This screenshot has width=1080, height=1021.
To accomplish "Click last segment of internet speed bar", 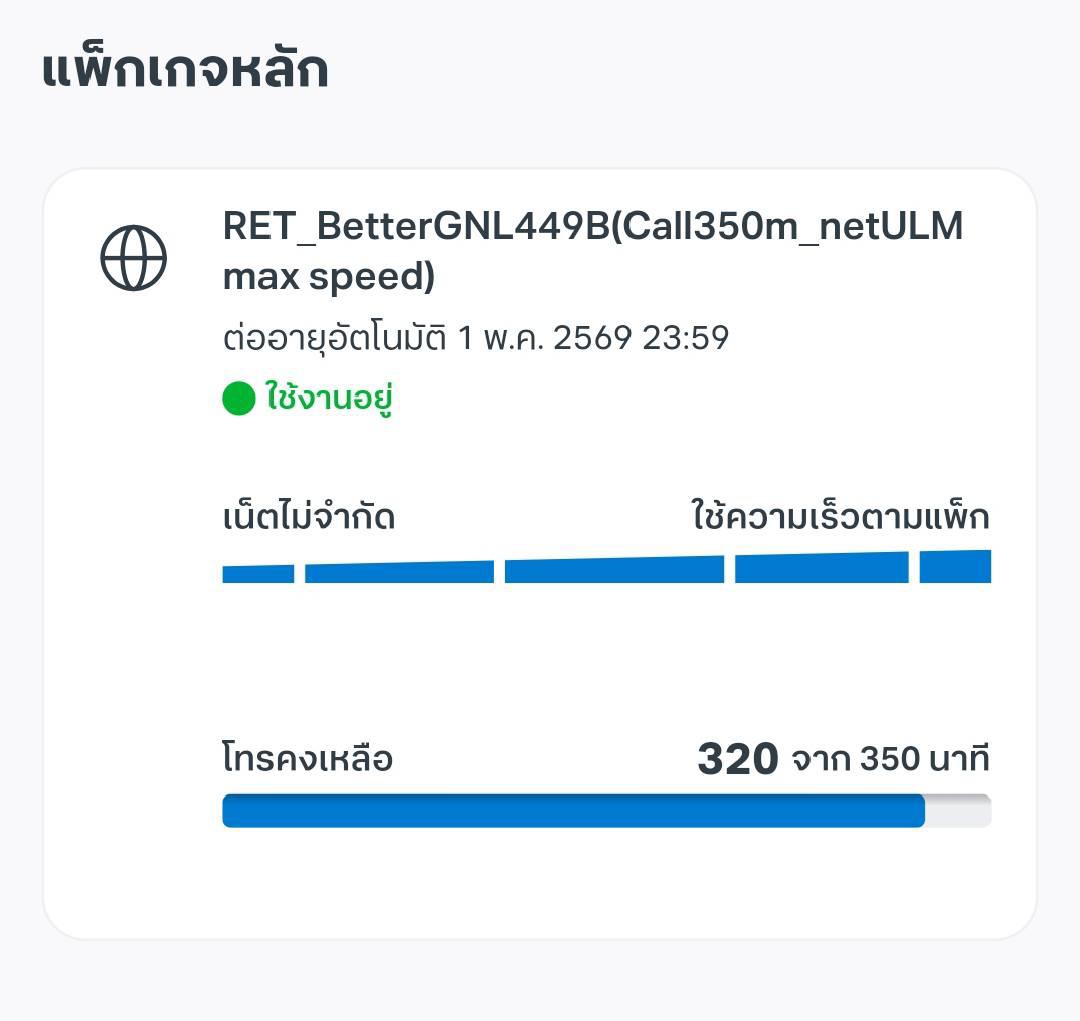I will tap(955, 566).
